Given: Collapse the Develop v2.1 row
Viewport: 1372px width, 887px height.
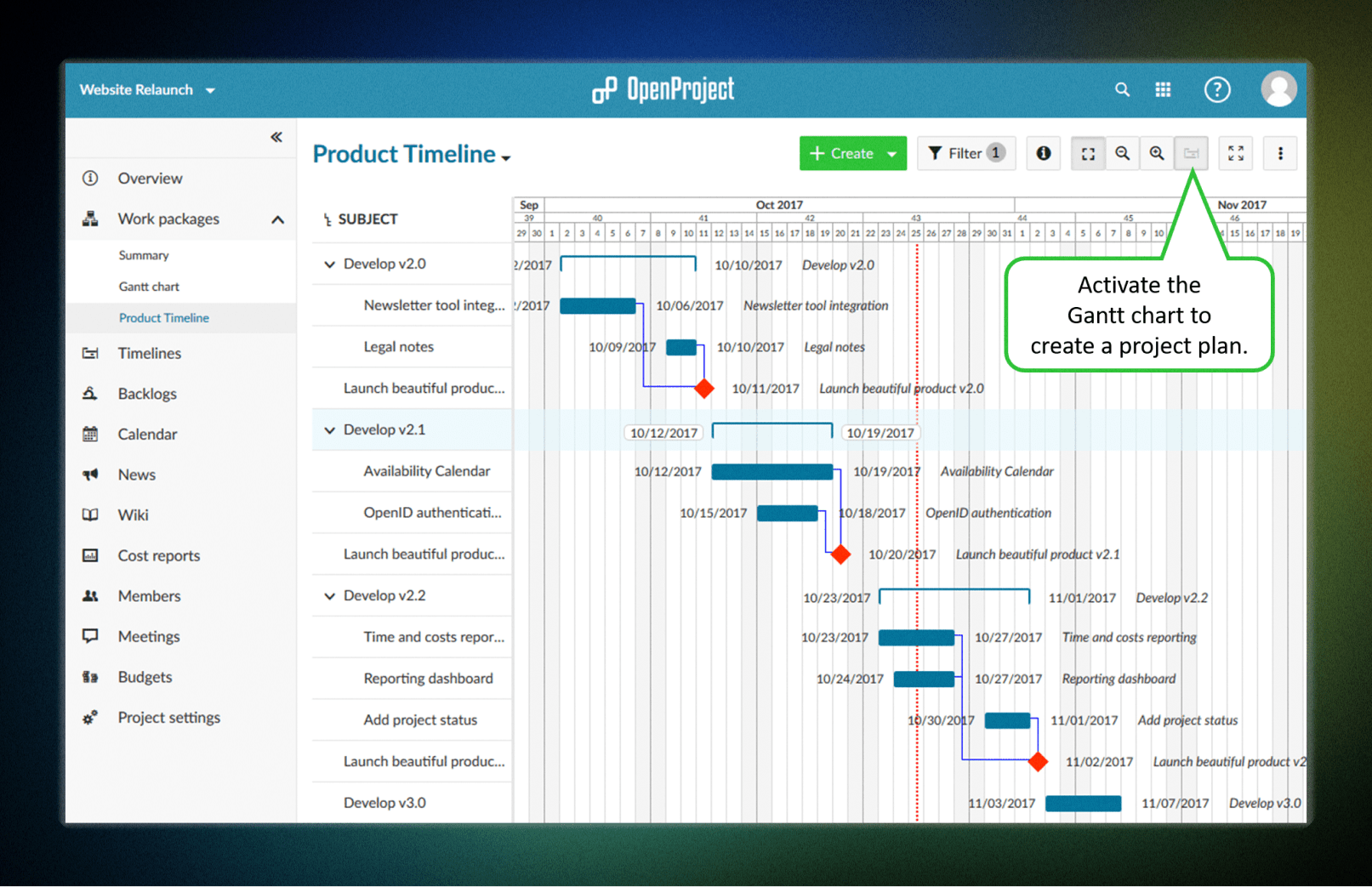Looking at the screenshot, I should 330,430.
